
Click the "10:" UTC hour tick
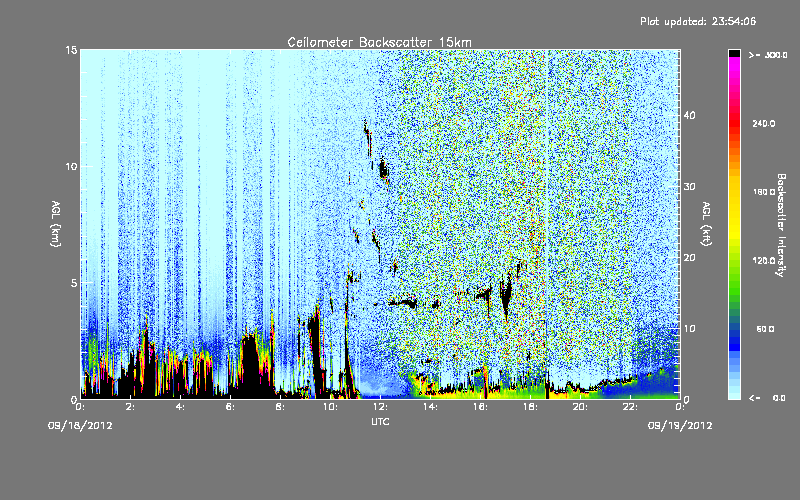tap(330, 407)
